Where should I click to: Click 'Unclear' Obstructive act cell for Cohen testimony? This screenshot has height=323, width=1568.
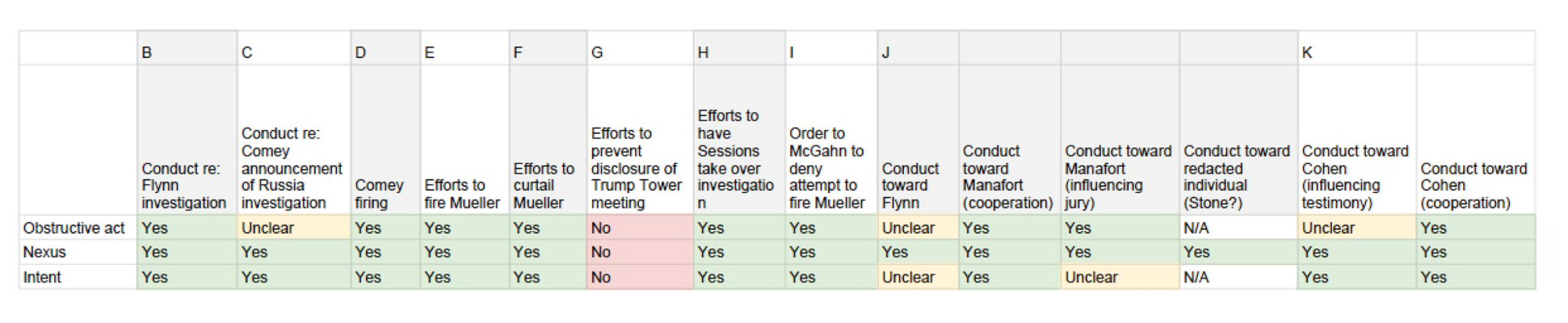coord(1356,228)
